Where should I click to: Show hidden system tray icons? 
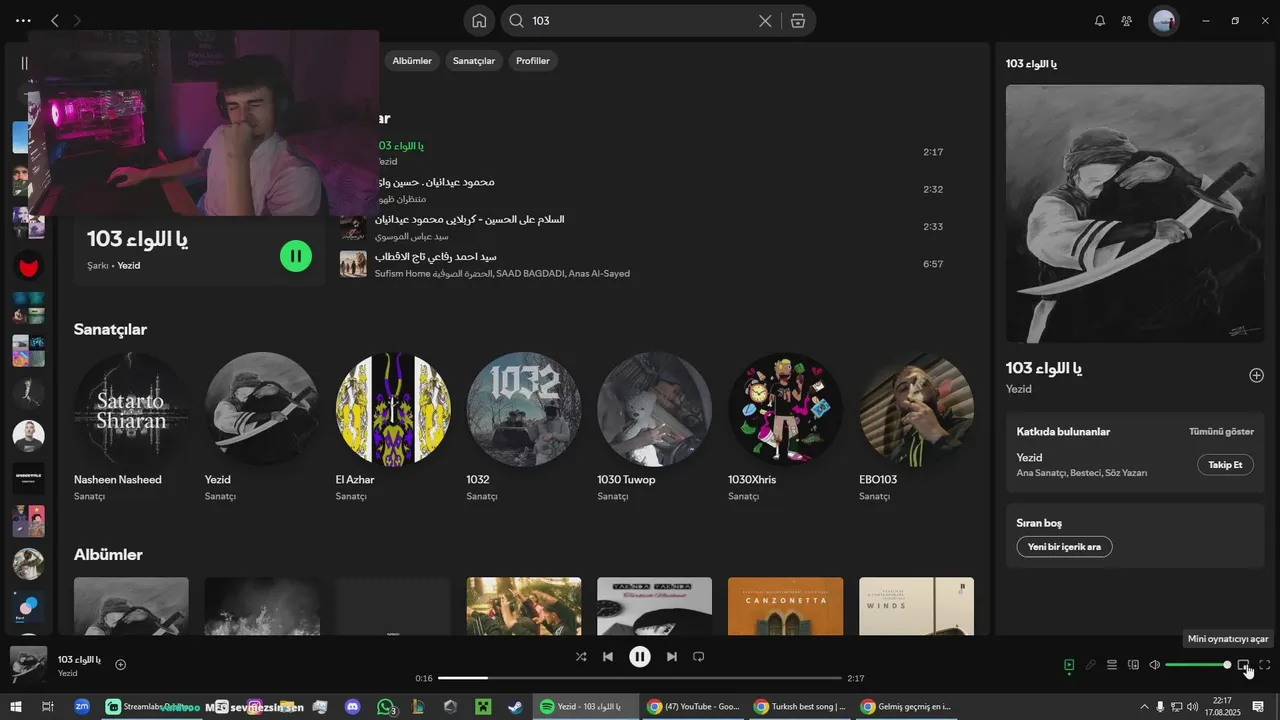[1144, 707]
